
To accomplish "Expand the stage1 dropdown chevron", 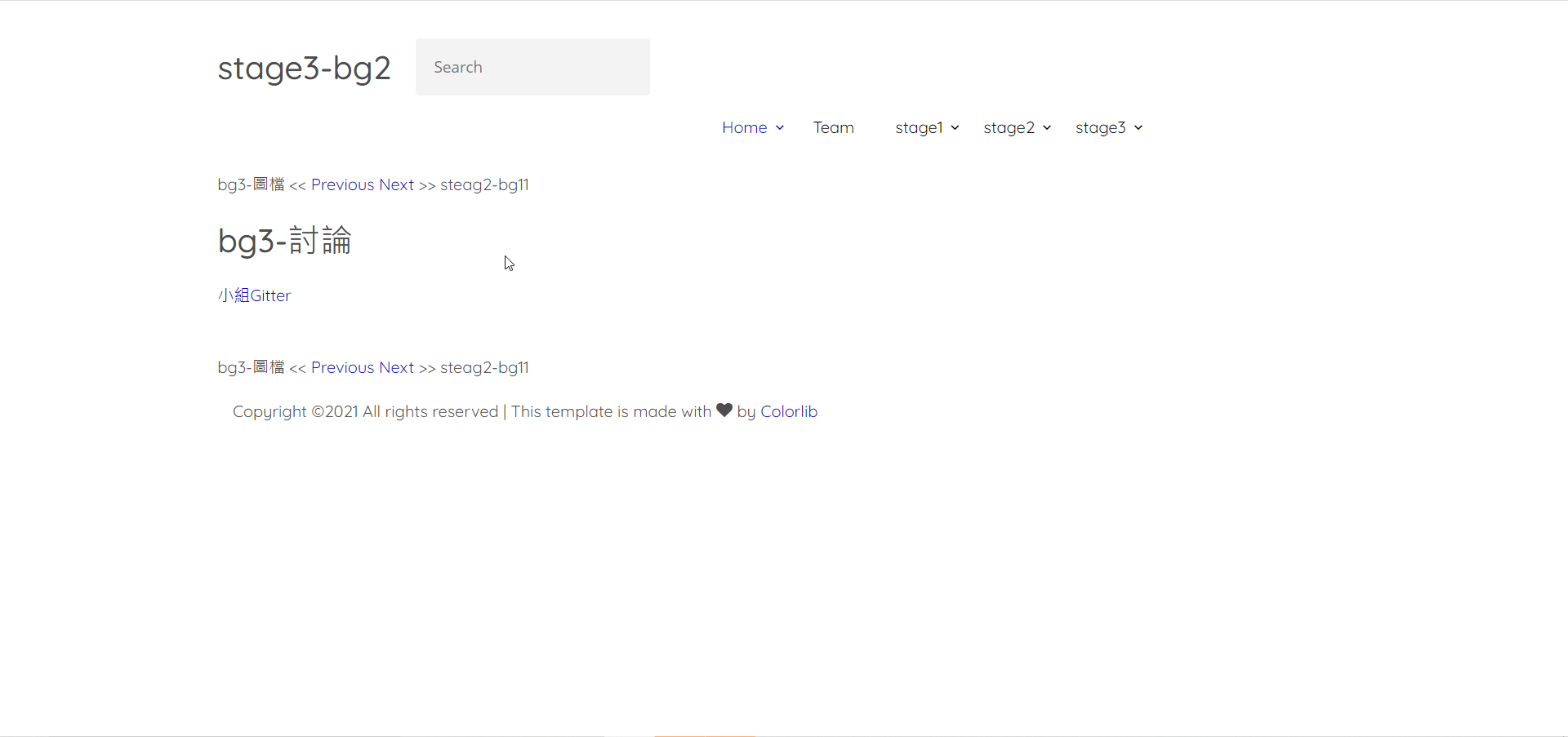I will (x=955, y=128).
